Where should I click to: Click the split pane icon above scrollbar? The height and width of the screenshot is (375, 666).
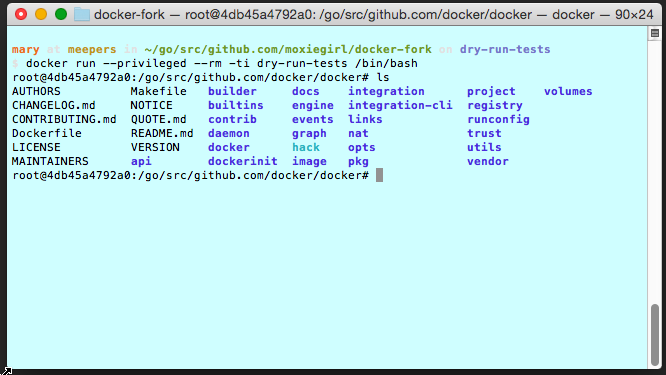[655, 33]
